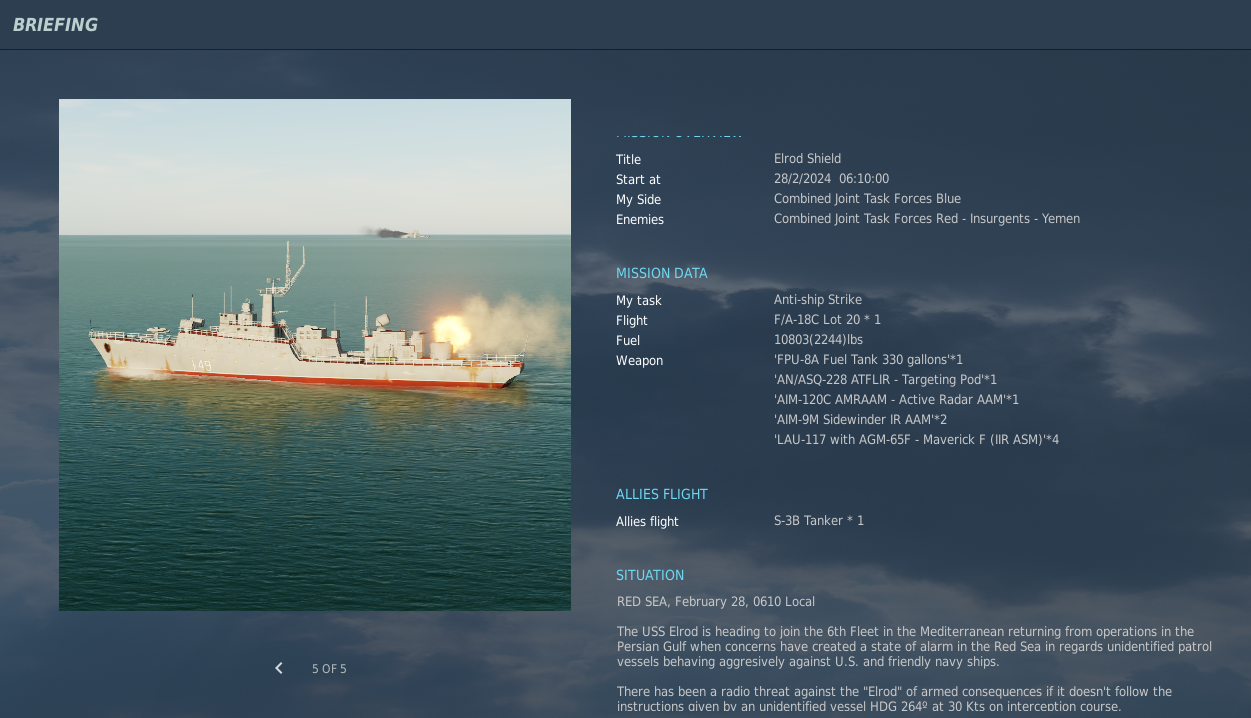Click the AGM-65F Maverick weapon entry

[916, 440]
